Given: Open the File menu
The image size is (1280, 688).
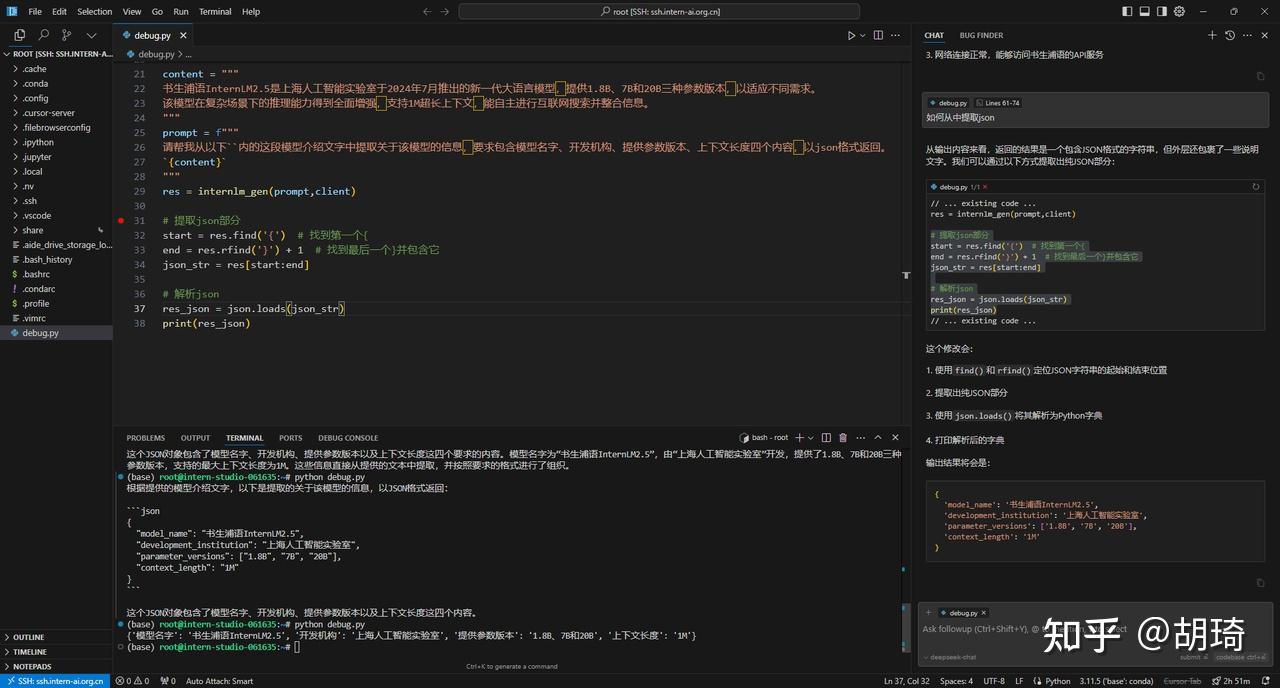Looking at the screenshot, I should [x=35, y=12].
